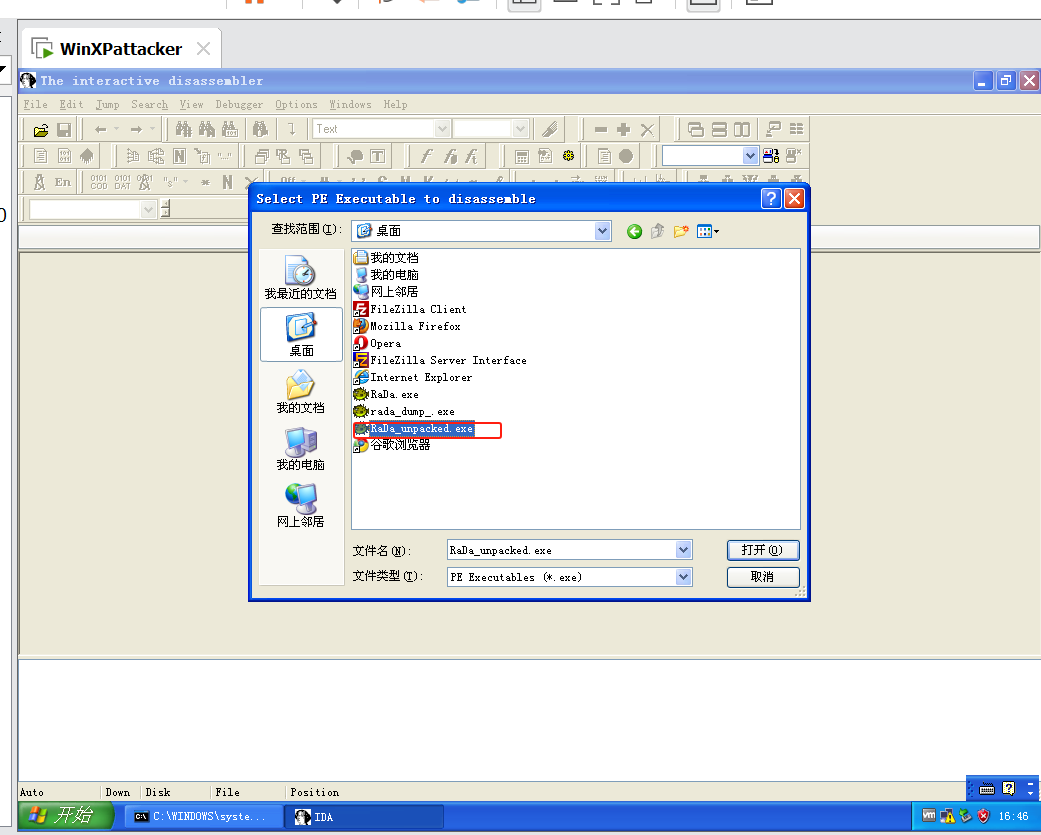1041x835 pixels.
Task: Click the round breakpoint circle icon
Action: coord(626,156)
